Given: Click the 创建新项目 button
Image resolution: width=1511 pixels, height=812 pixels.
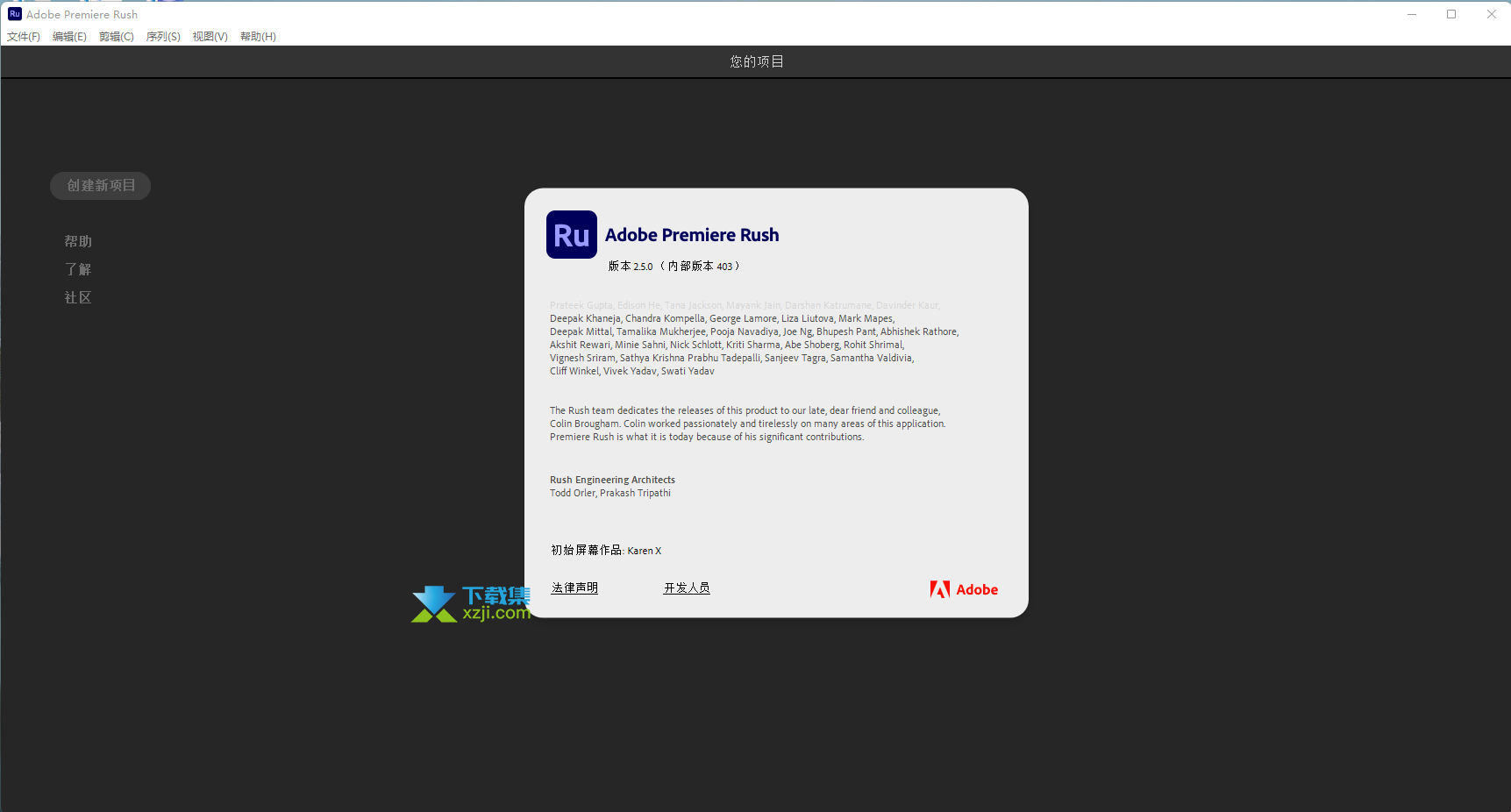Looking at the screenshot, I should pos(101,186).
